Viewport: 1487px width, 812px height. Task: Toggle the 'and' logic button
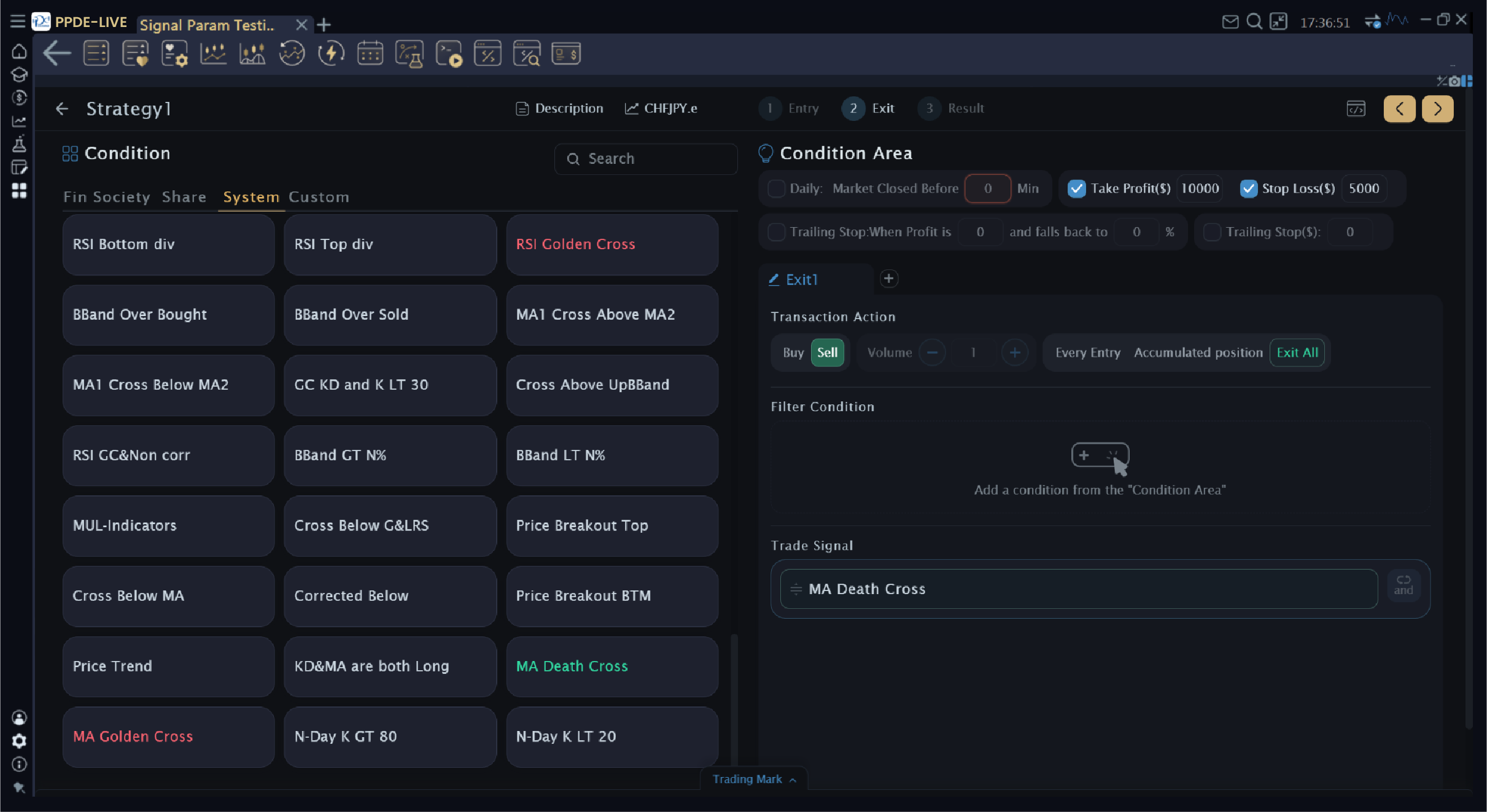click(1403, 585)
